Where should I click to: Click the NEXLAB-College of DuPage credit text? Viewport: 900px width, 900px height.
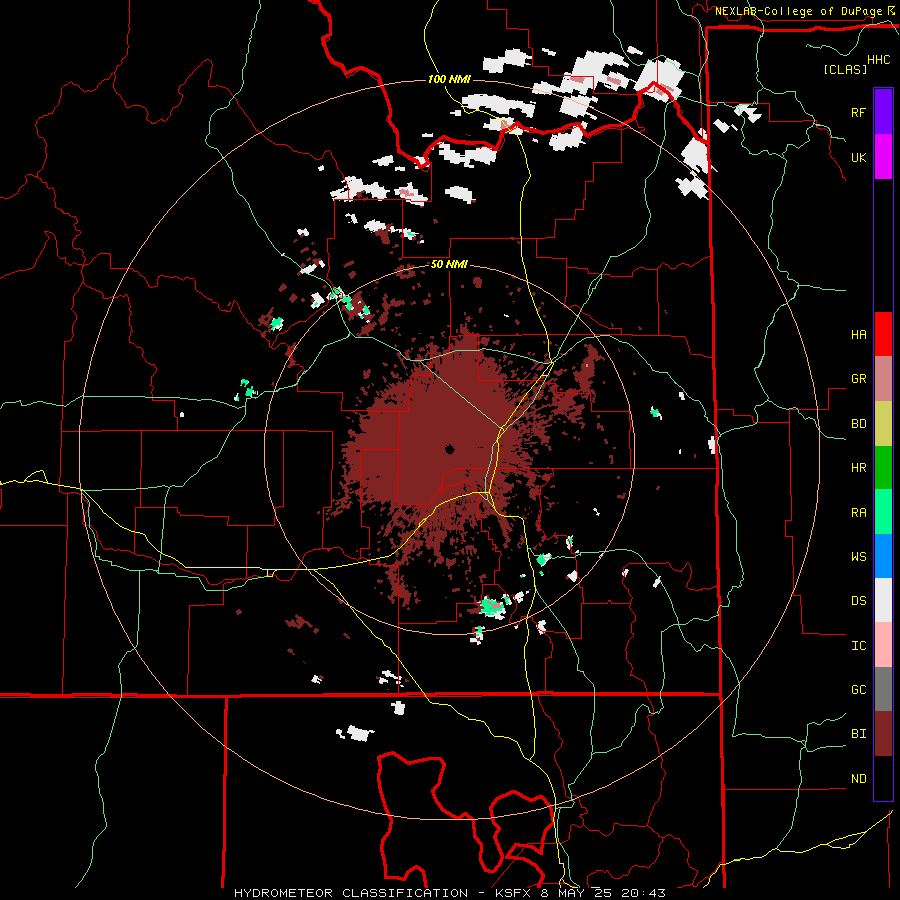click(x=798, y=11)
